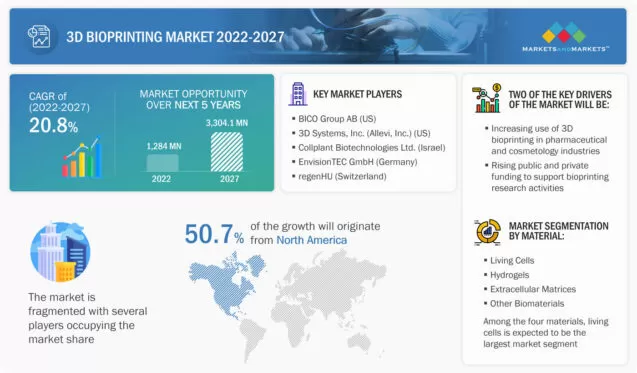Click 'of the growth will originate' text
Viewport: 637px width, 373px height.
pyautogui.click(x=315, y=226)
